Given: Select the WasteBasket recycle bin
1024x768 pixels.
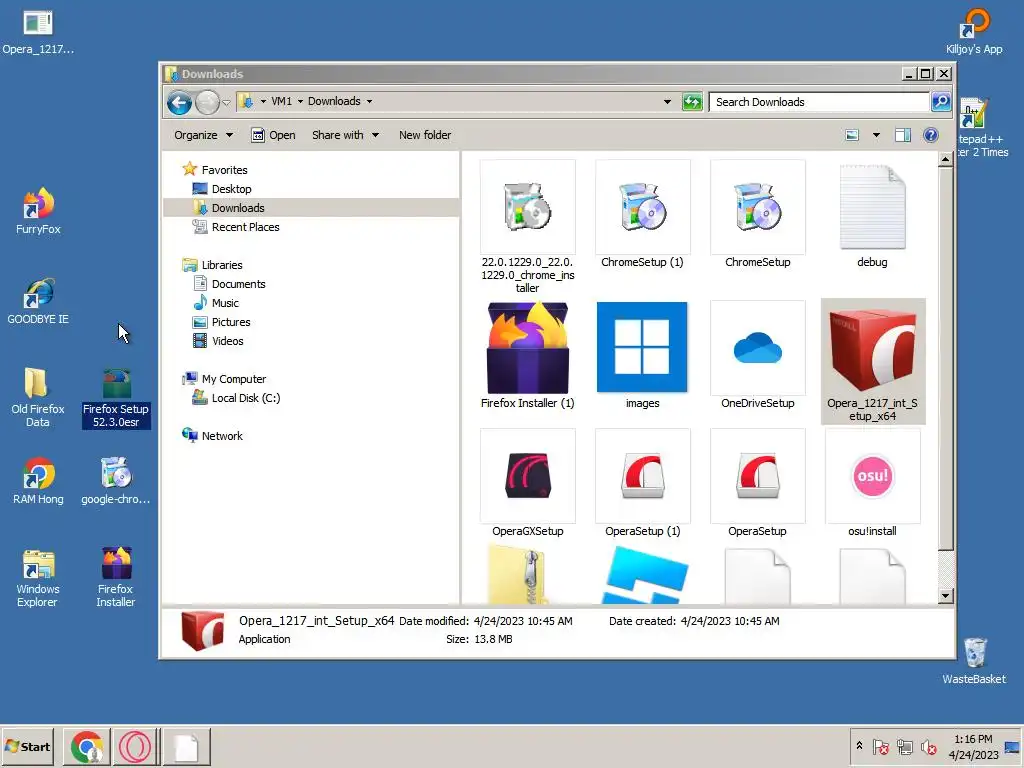Looking at the screenshot, I should [x=974, y=661].
